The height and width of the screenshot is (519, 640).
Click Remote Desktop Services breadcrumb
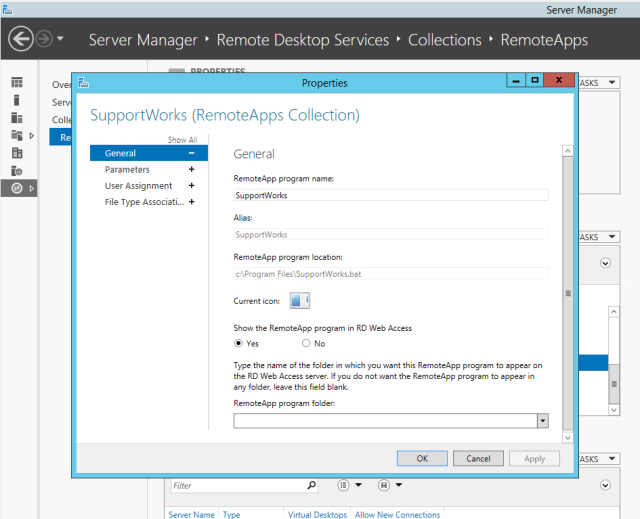(302, 40)
